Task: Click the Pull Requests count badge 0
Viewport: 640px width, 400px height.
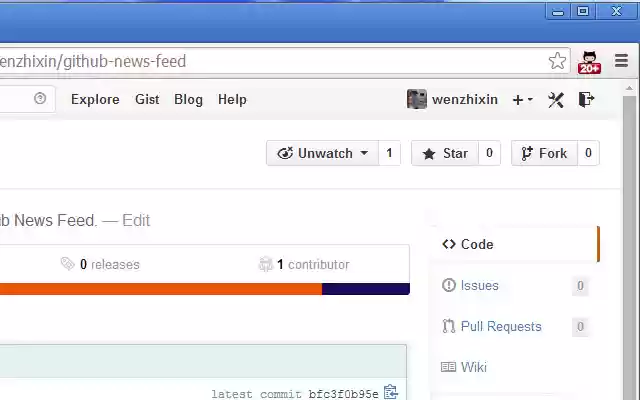Action: click(x=580, y=327)
